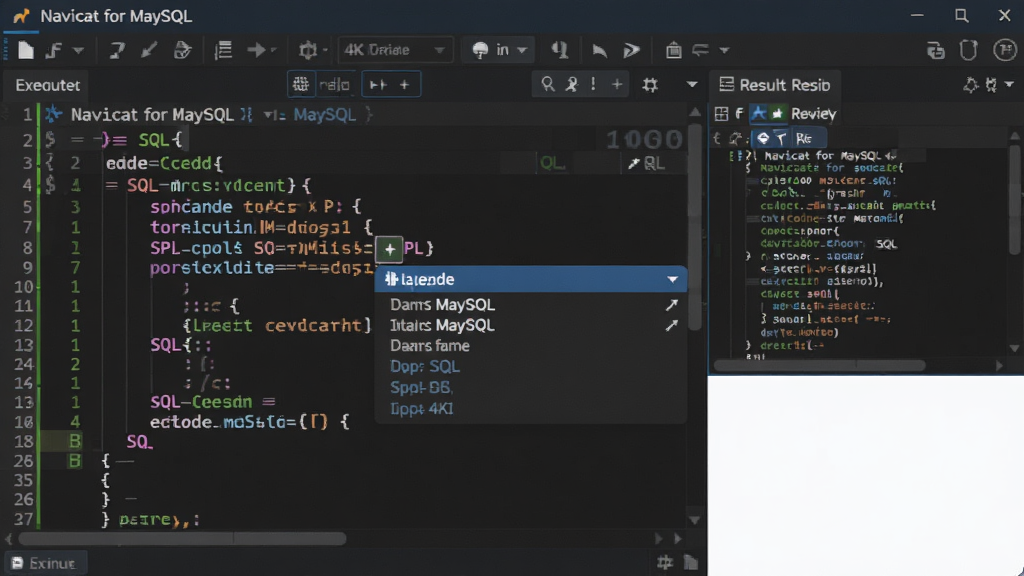This screenshot has width=1024, height=576.
Task: Click the refresh icon under the result table icon
Action: tap(737, 138)
